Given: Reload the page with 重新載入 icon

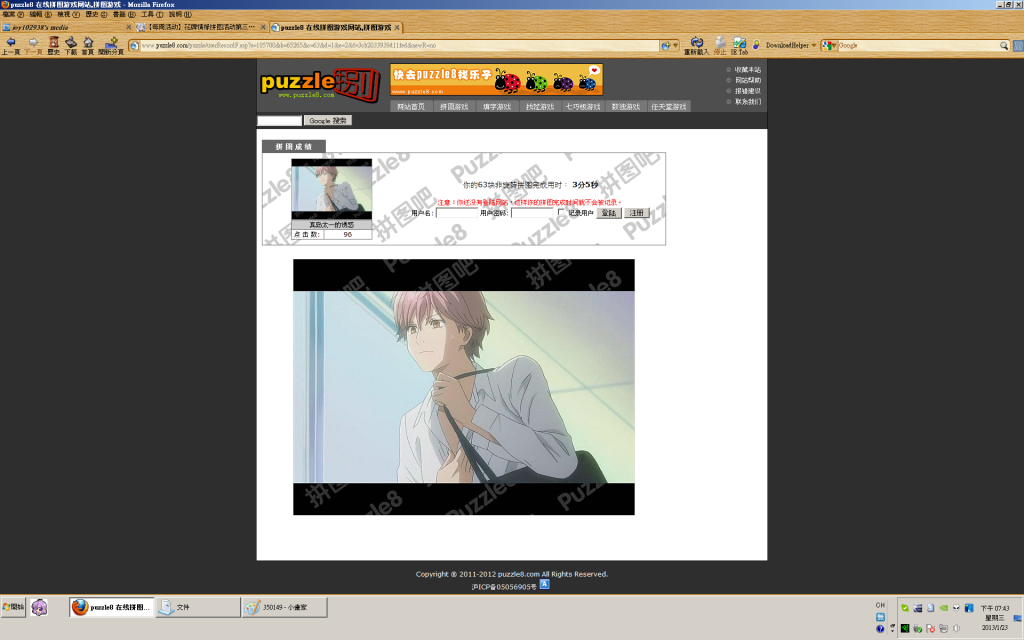Looking at the screenshot, I should tap(696, 44).
